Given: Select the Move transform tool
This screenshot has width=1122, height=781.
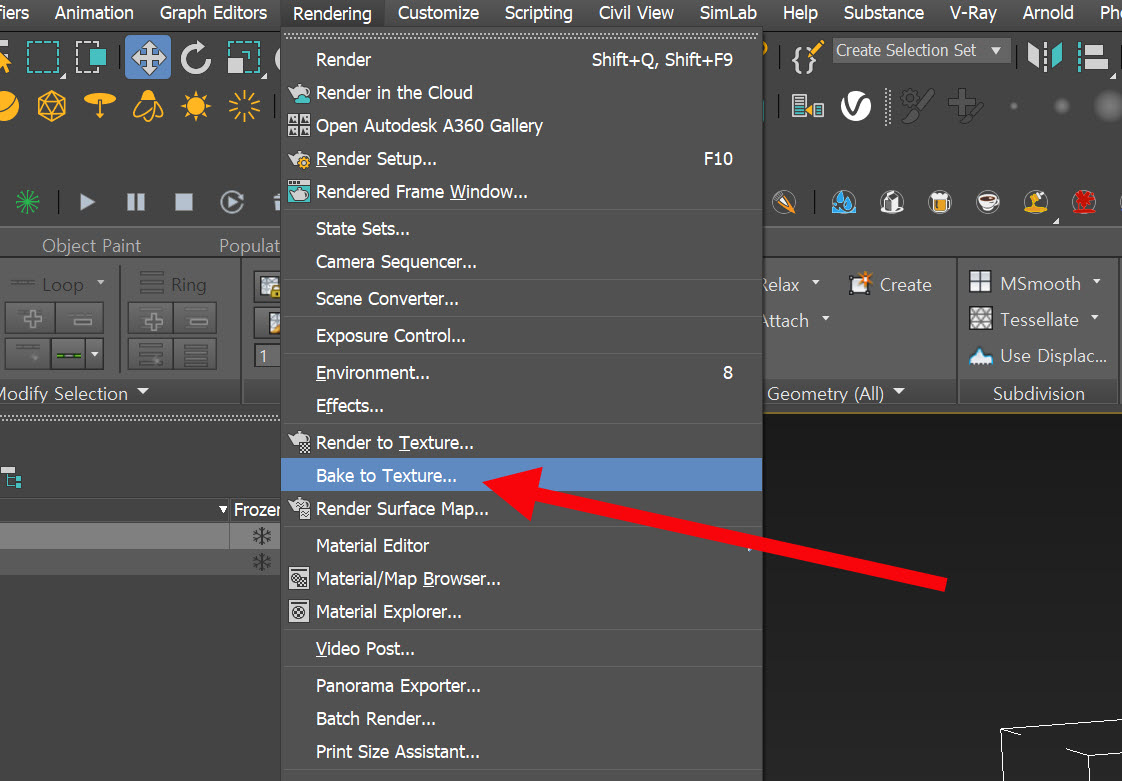Looking at the screenshot, I should point(148,57).
